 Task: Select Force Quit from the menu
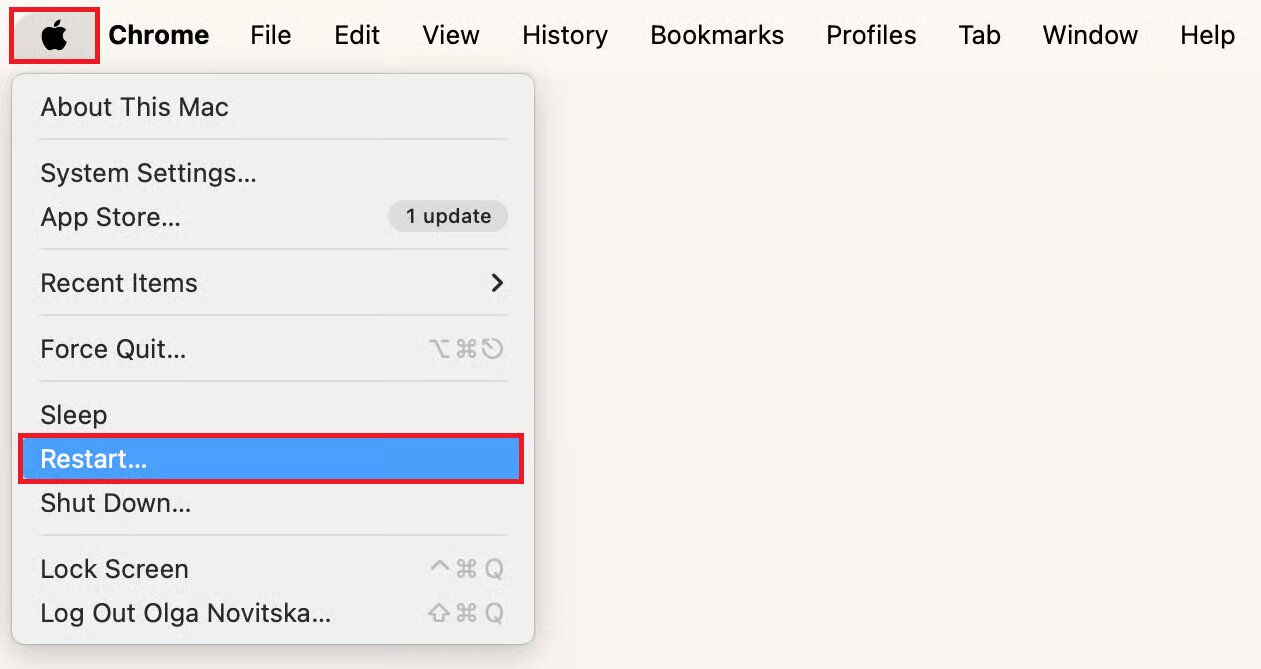point(110,349)
